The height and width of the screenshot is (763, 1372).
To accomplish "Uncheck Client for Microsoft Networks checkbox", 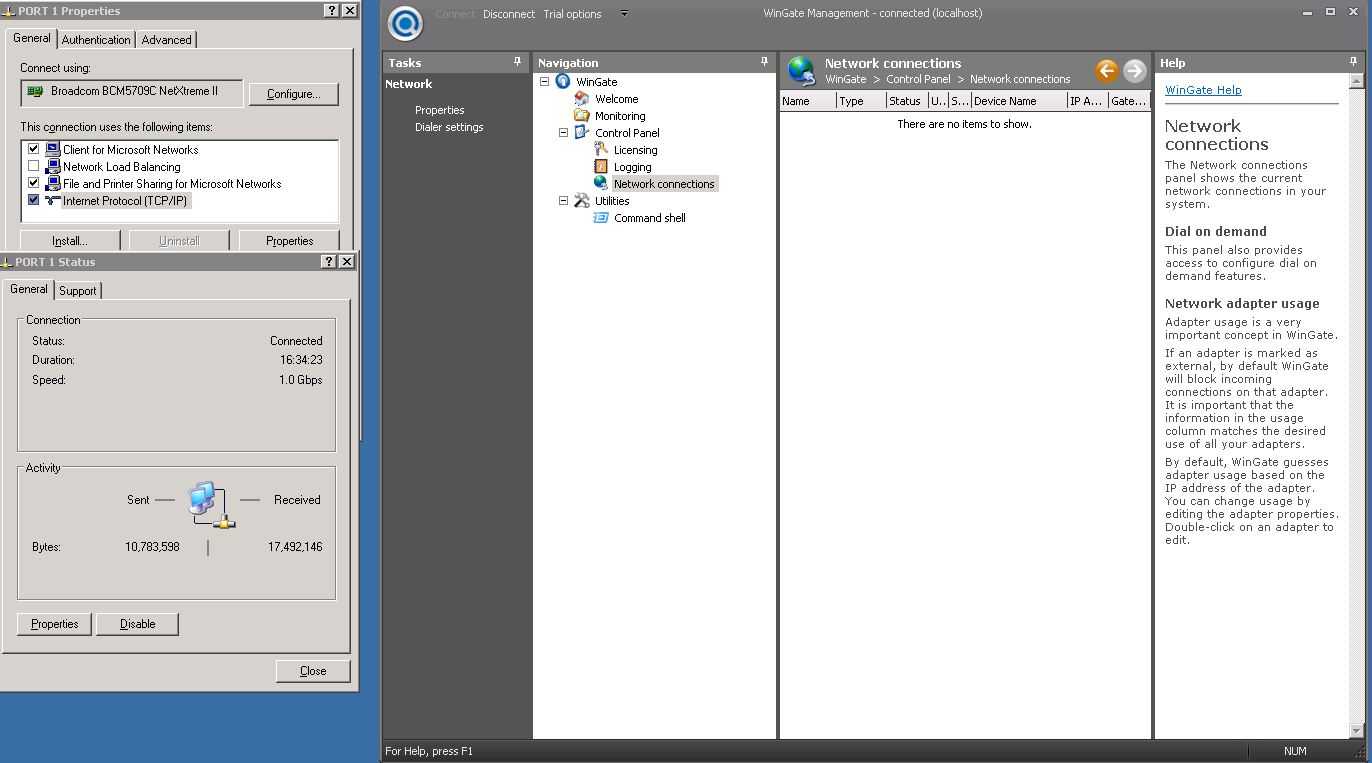I will click(x=34, y=149).
